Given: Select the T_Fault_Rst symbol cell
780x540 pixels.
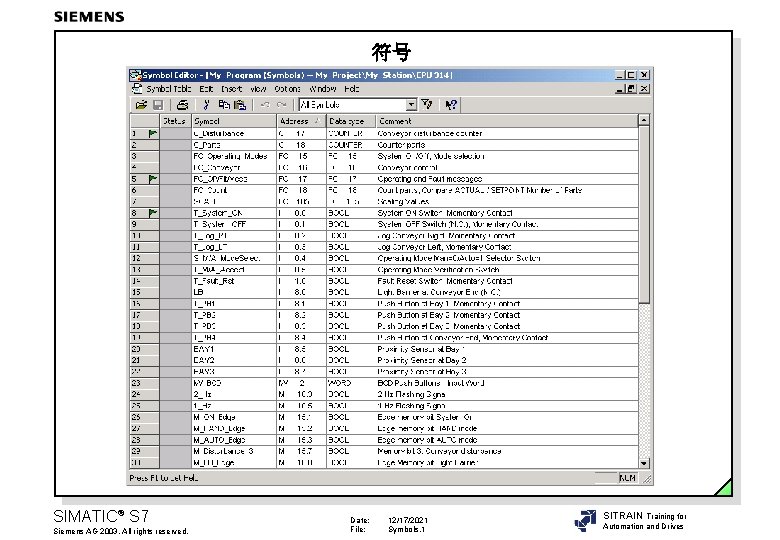Looking at the screenshot, I should pyautogui.click(x=234, y=281).
